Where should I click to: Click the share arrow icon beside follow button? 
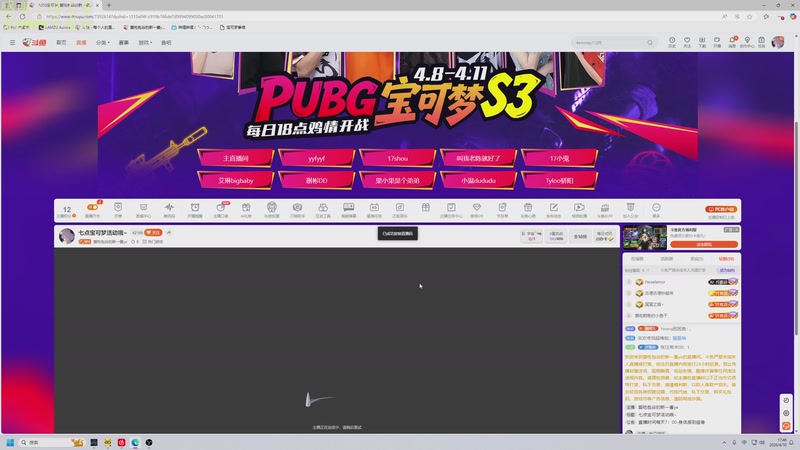pyautogui.click(x=169, y=233)
